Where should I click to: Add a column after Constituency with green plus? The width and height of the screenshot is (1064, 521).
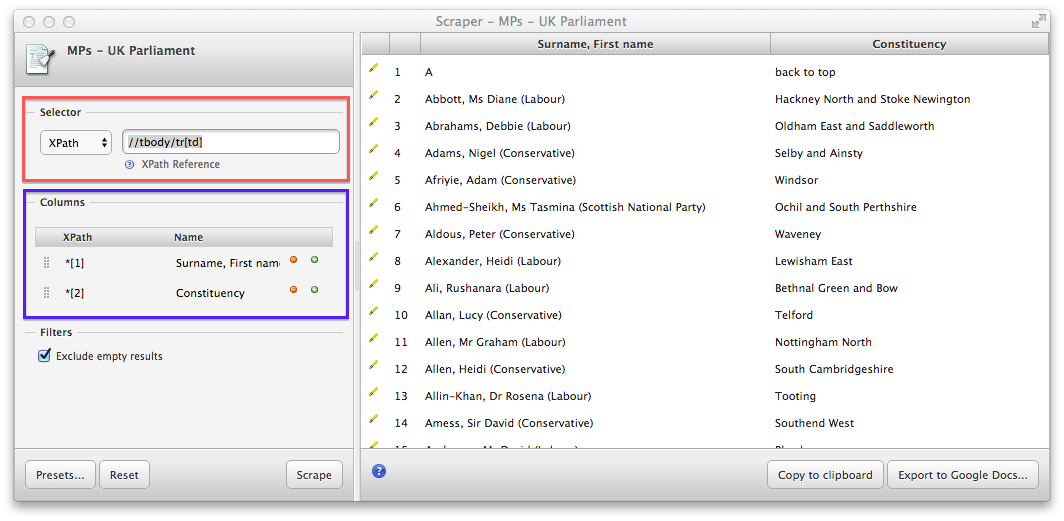[314, 290]
